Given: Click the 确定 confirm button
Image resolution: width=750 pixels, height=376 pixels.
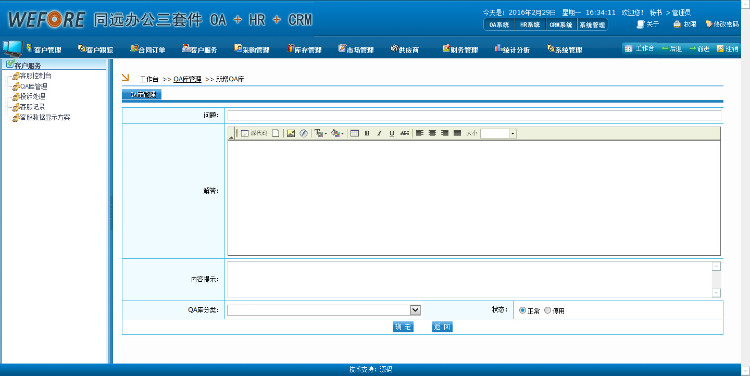Looking at the screenshot, I should point(403,327).
